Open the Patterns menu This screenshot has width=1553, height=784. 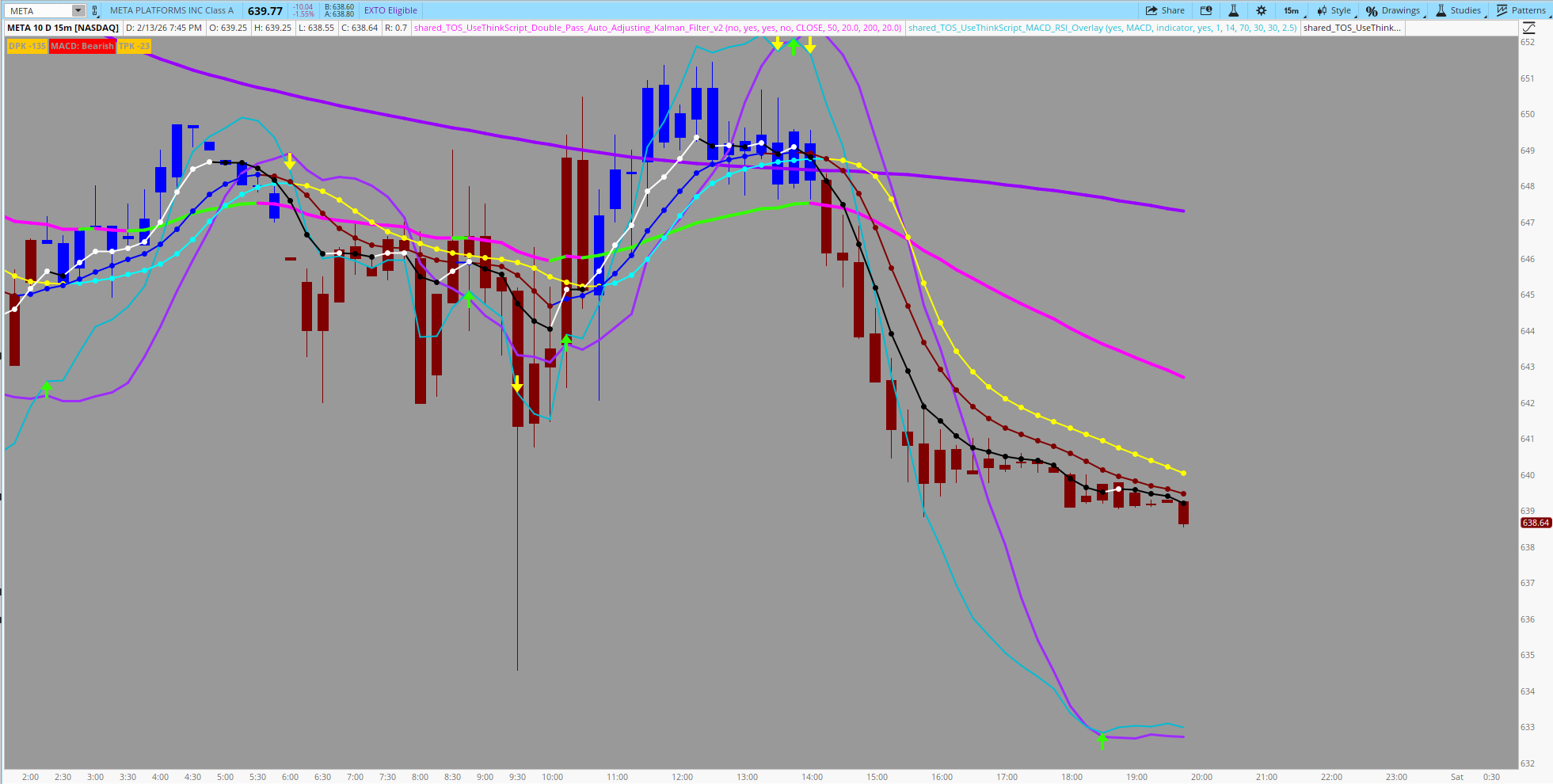(x=1521, y=10)
